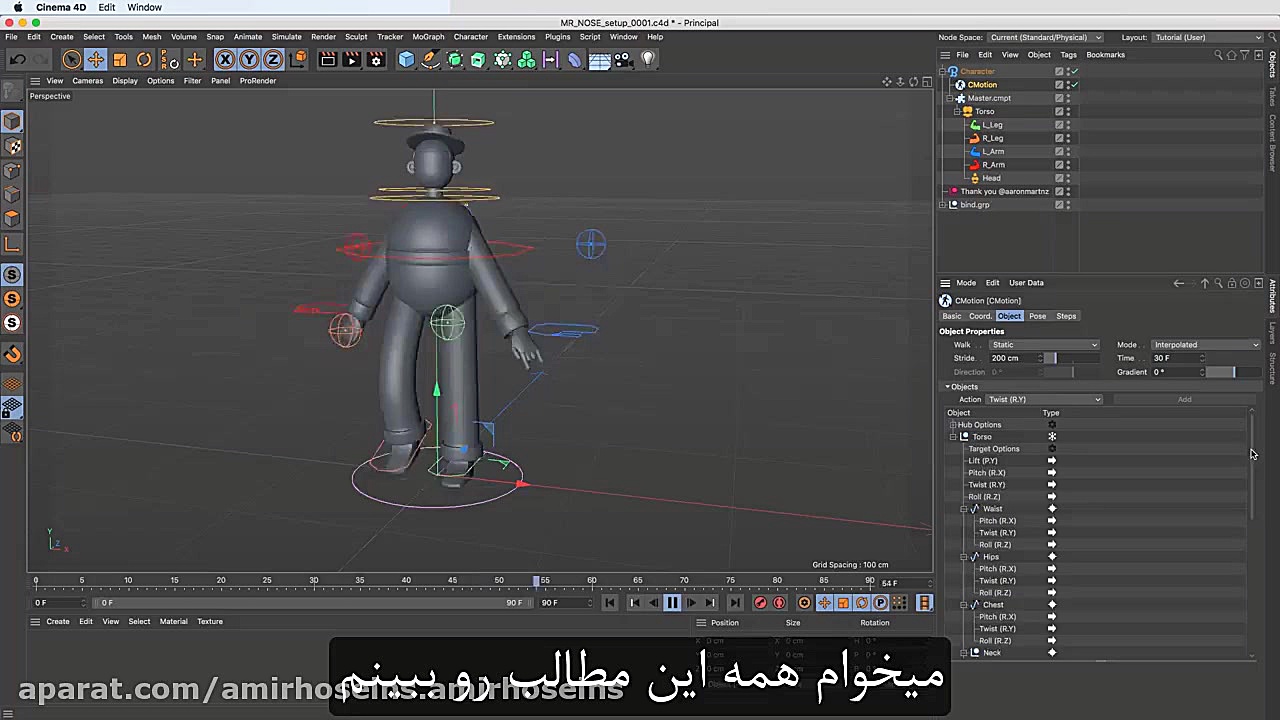Click the pause playback control
Image resolution: width=1280 pixels, height=720 pixels.
[x=672, y=602]
